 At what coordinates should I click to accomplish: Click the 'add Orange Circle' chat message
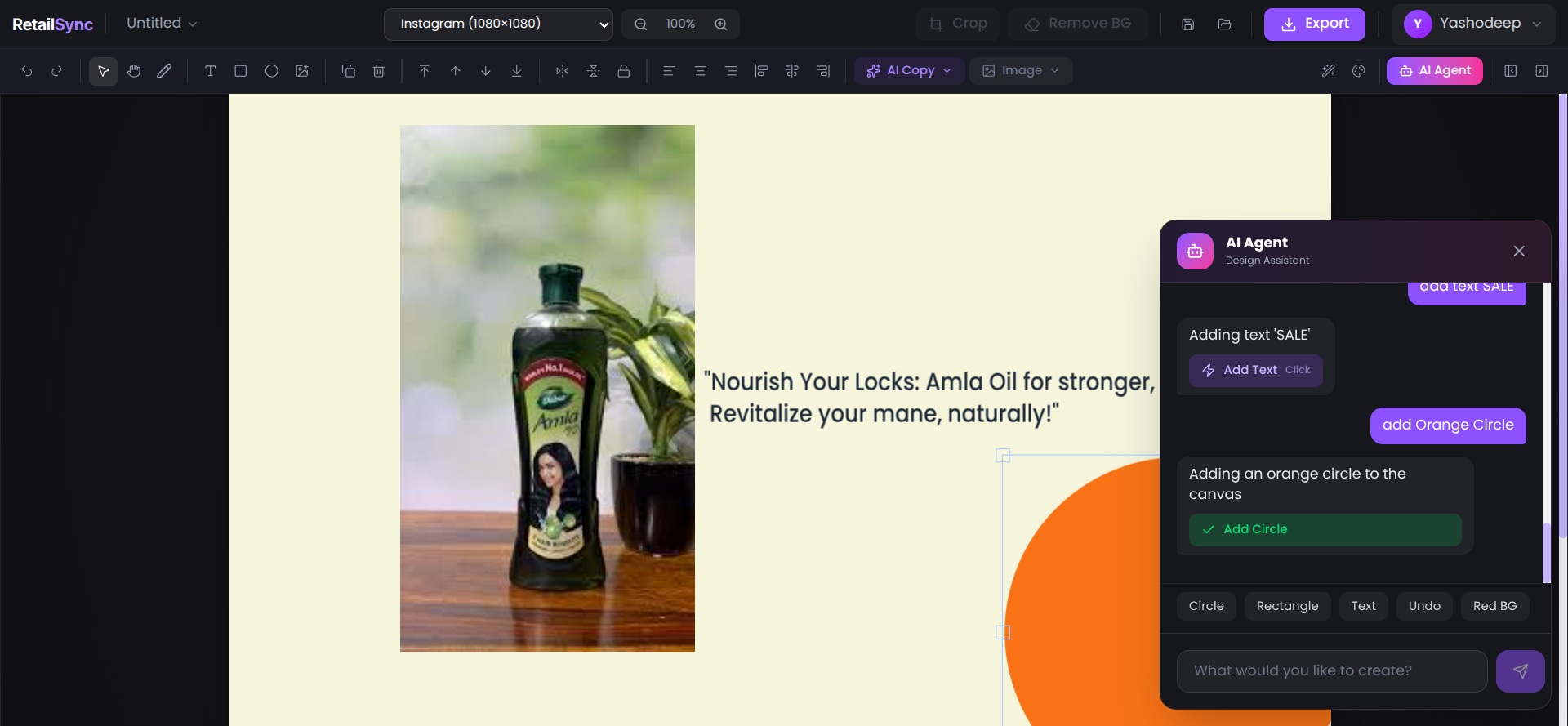1448,425
